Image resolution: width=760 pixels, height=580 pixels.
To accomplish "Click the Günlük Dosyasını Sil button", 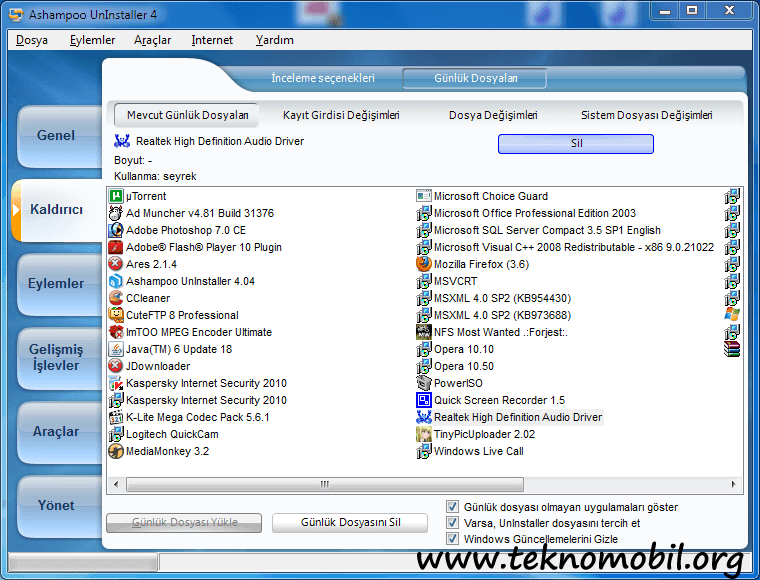I will pos(350,522).
